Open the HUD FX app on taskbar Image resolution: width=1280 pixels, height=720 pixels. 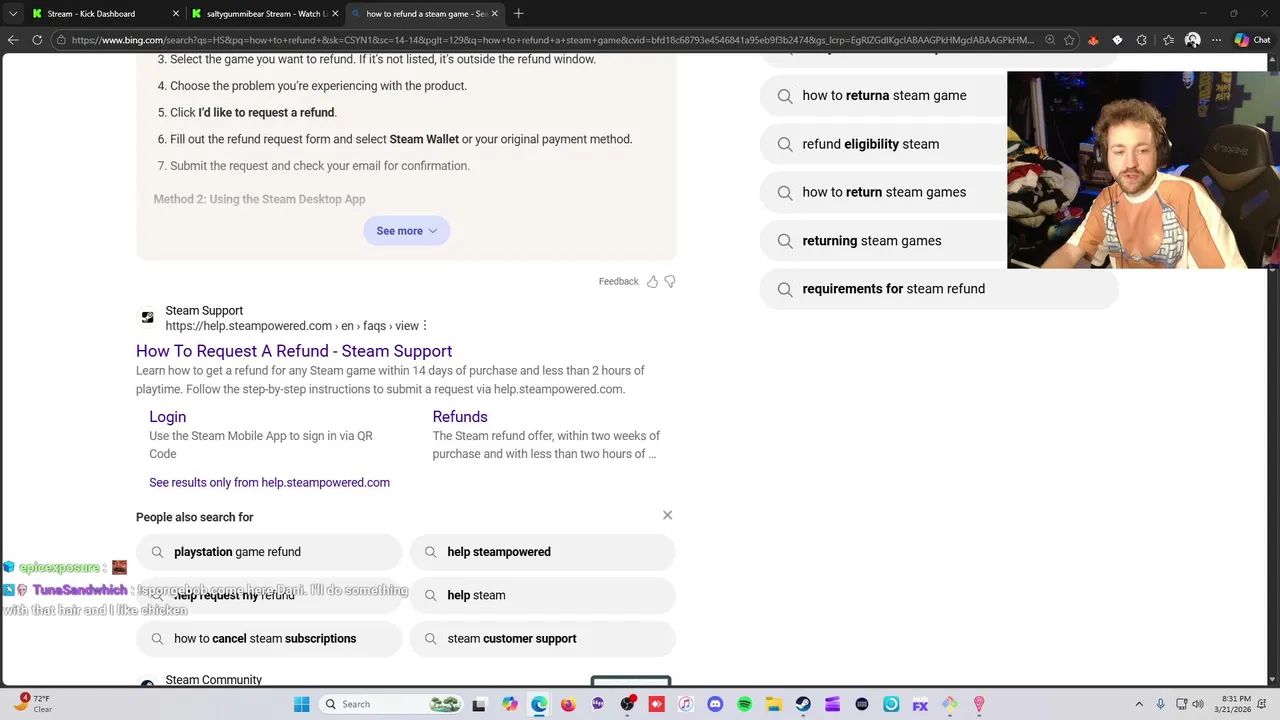tap(920, 704)
